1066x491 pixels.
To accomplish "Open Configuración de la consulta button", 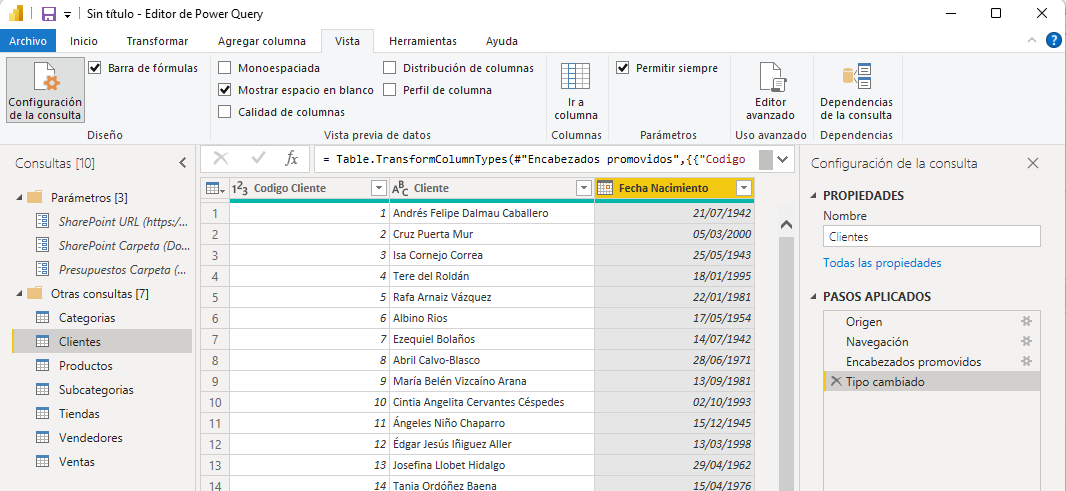I will coord(45,90).
